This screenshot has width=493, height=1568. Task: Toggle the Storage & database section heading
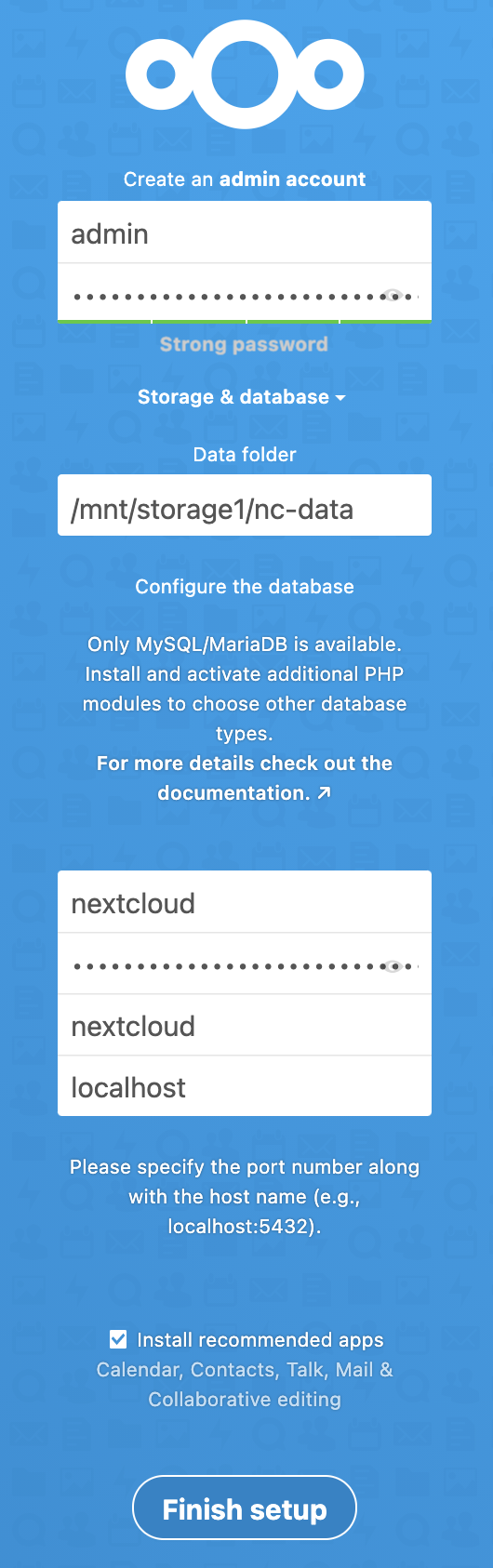(242, 397)
